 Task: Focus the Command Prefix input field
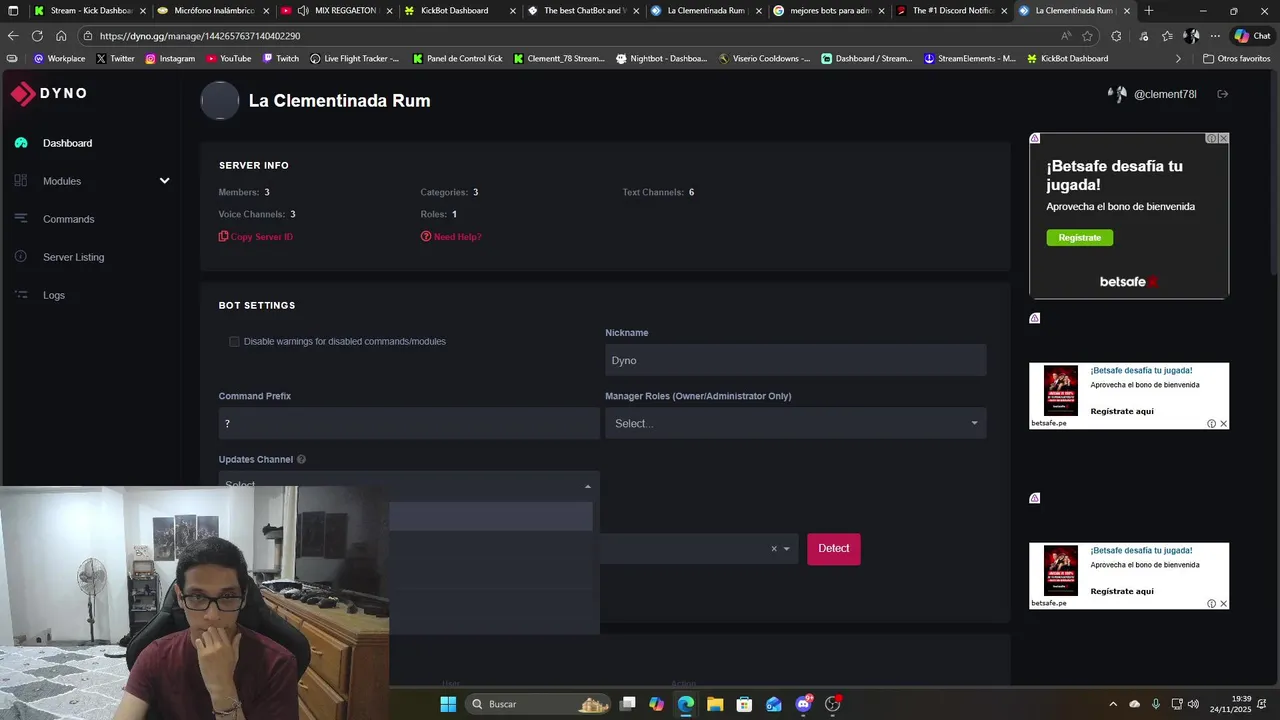pyautogui.click(x=409, y=423)
